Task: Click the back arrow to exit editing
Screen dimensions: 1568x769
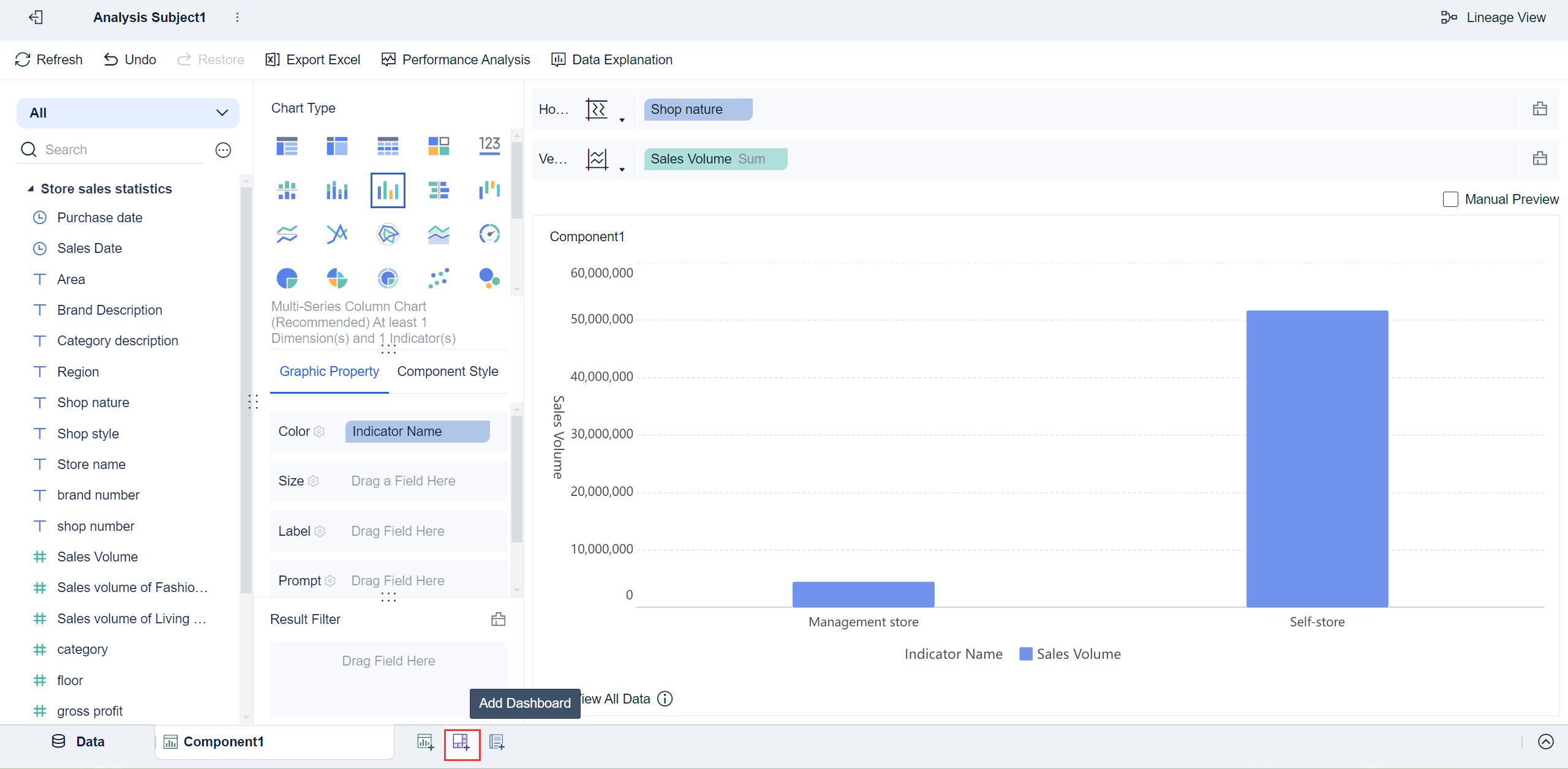Action: [x=36, y=17]
